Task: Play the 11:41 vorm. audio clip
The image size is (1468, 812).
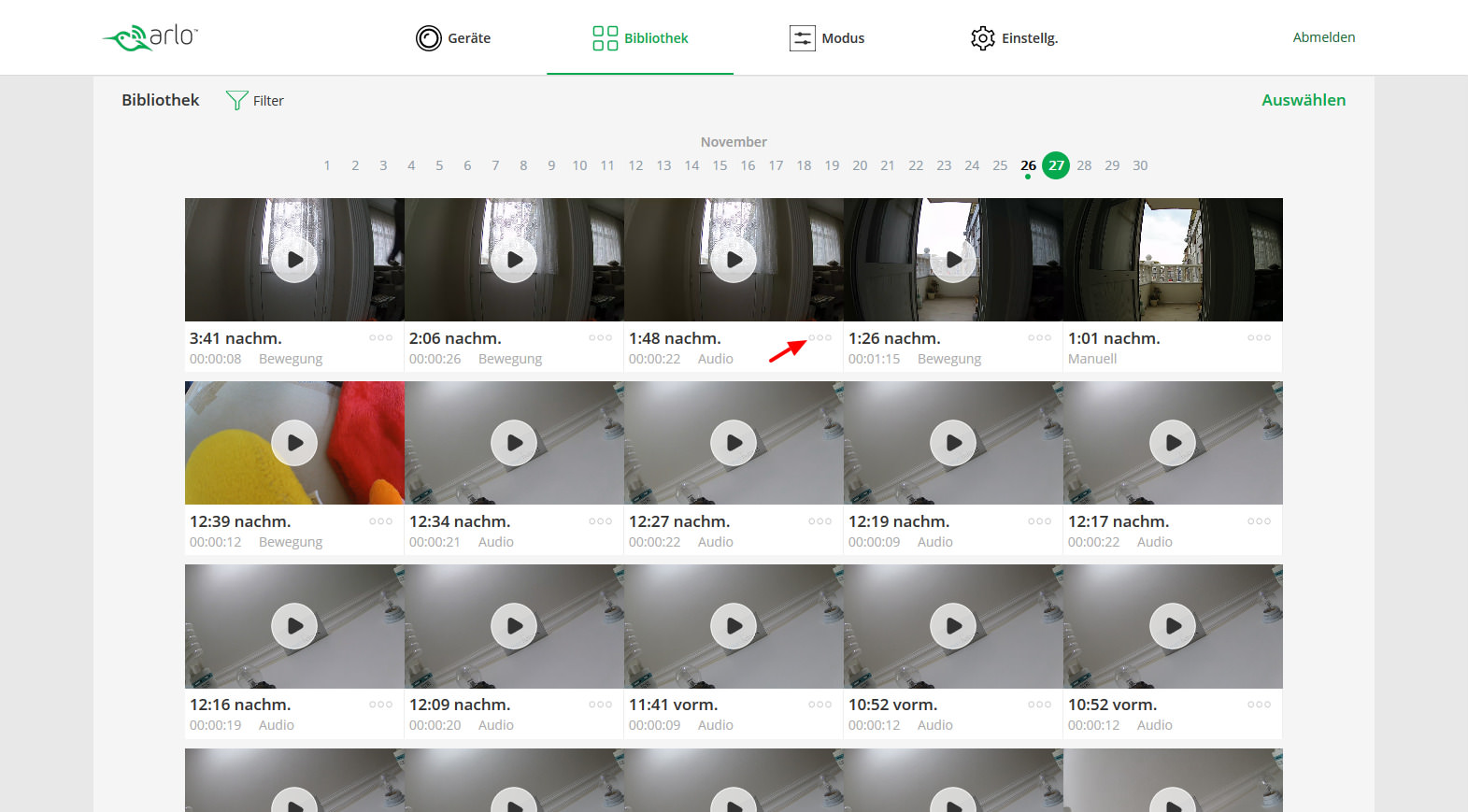Action: [x=734, y=626]
